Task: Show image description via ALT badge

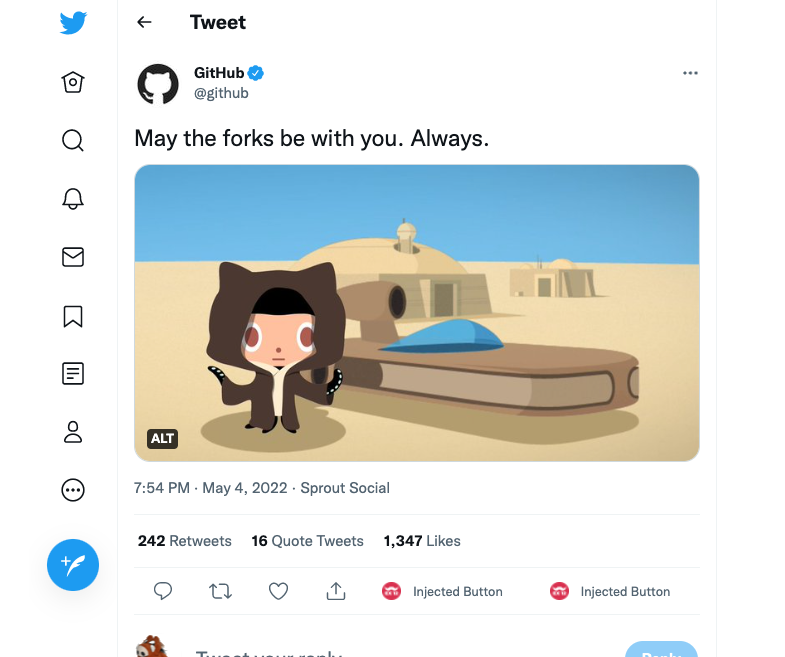Action: tap(162, 439)
